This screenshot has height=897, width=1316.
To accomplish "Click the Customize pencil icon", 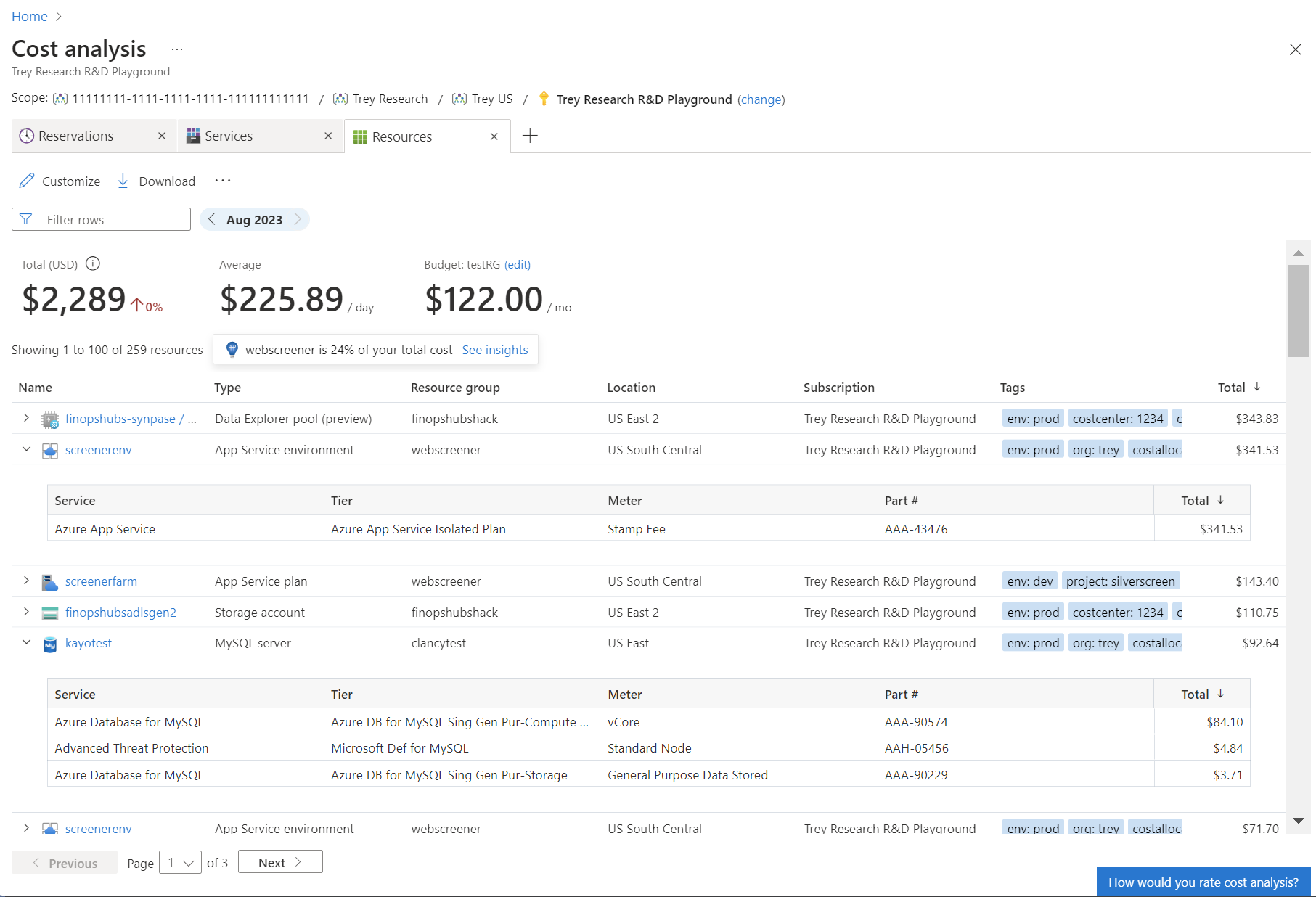I will click(x=27, y=181).
